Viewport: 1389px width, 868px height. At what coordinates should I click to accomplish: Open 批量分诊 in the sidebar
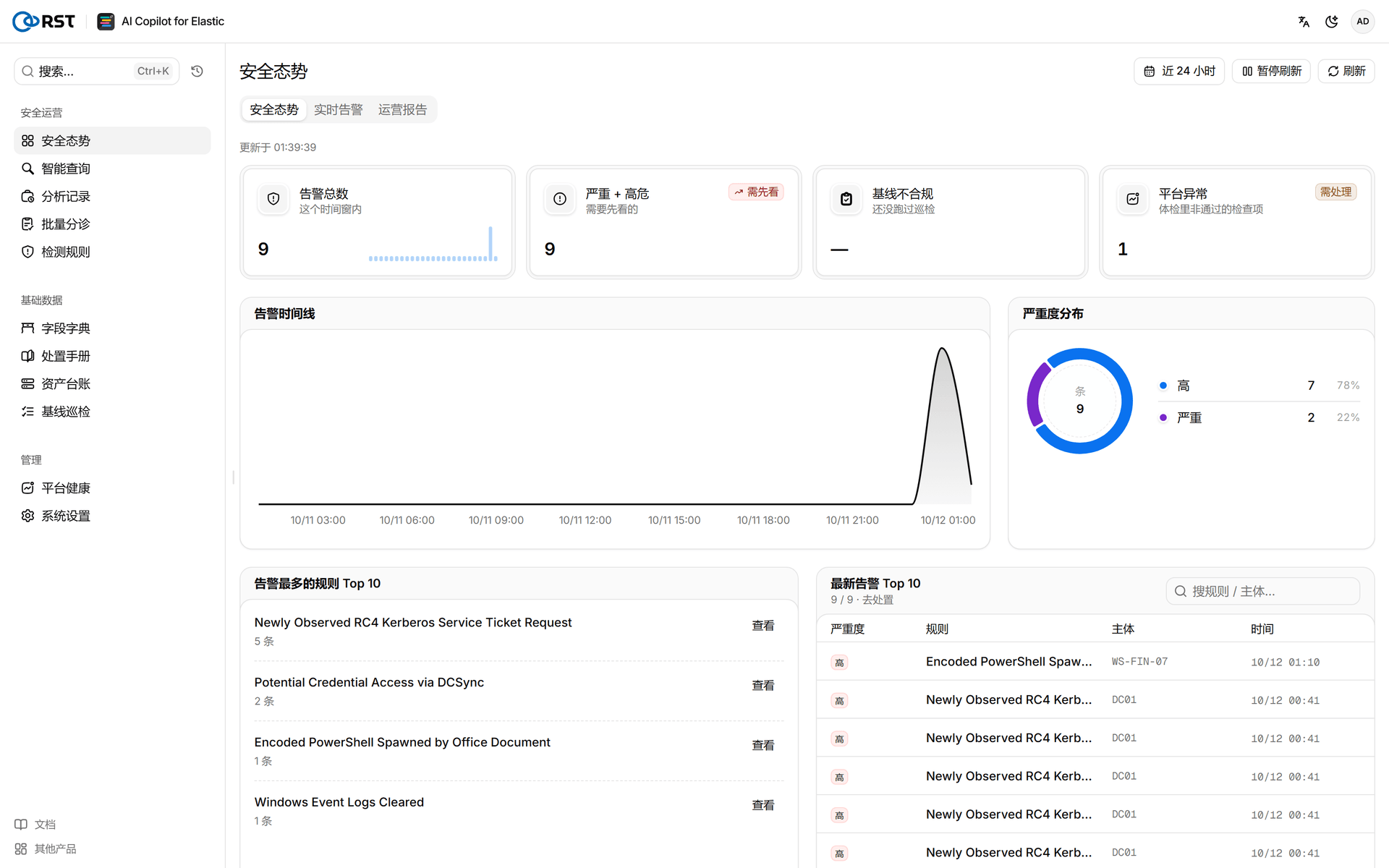tap(112, 224)
